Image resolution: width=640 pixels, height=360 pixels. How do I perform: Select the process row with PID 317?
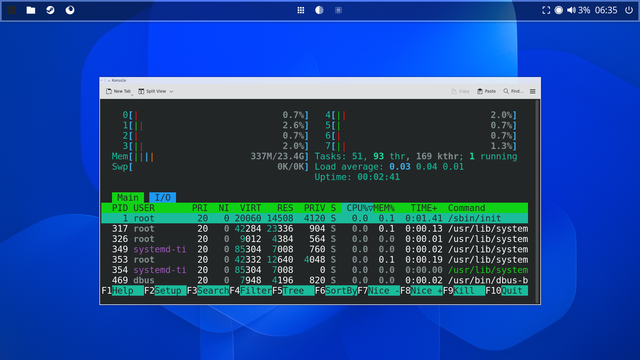coord(315,229)
